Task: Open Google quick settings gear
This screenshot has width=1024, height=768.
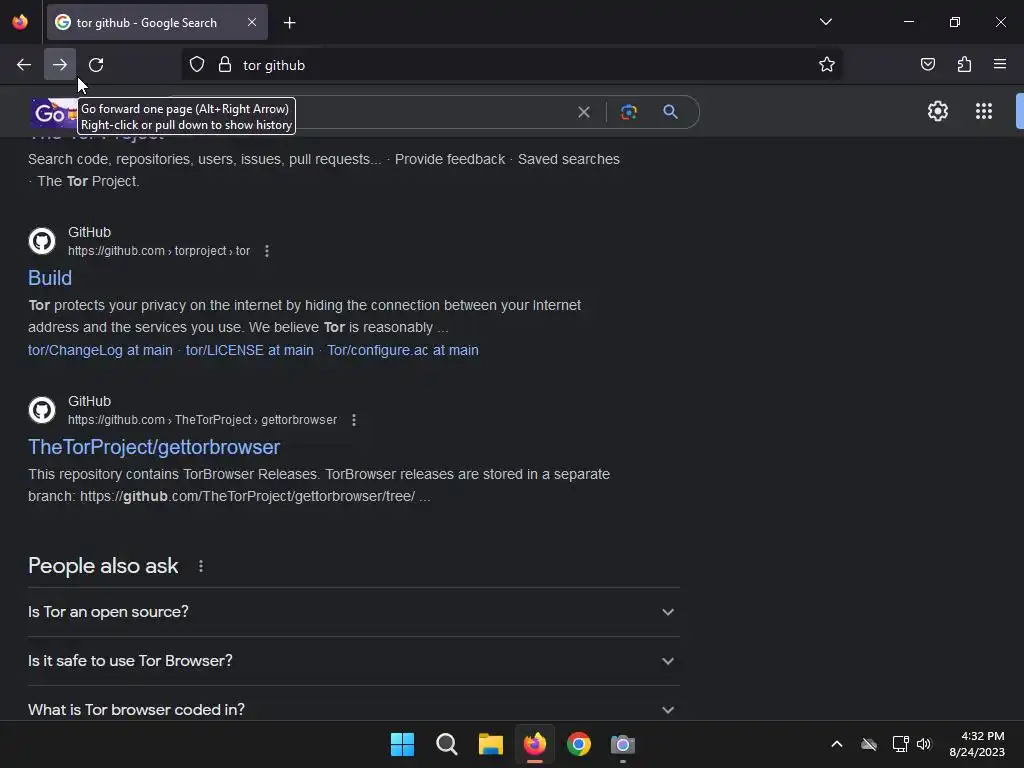Action: point(938,111)
